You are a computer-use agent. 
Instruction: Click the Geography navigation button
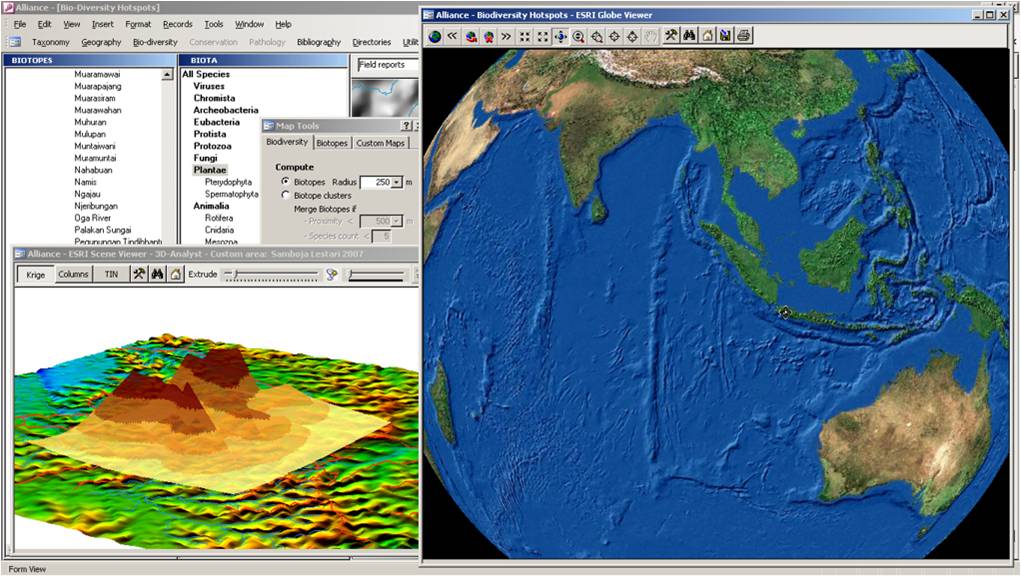tap(101, 42)
